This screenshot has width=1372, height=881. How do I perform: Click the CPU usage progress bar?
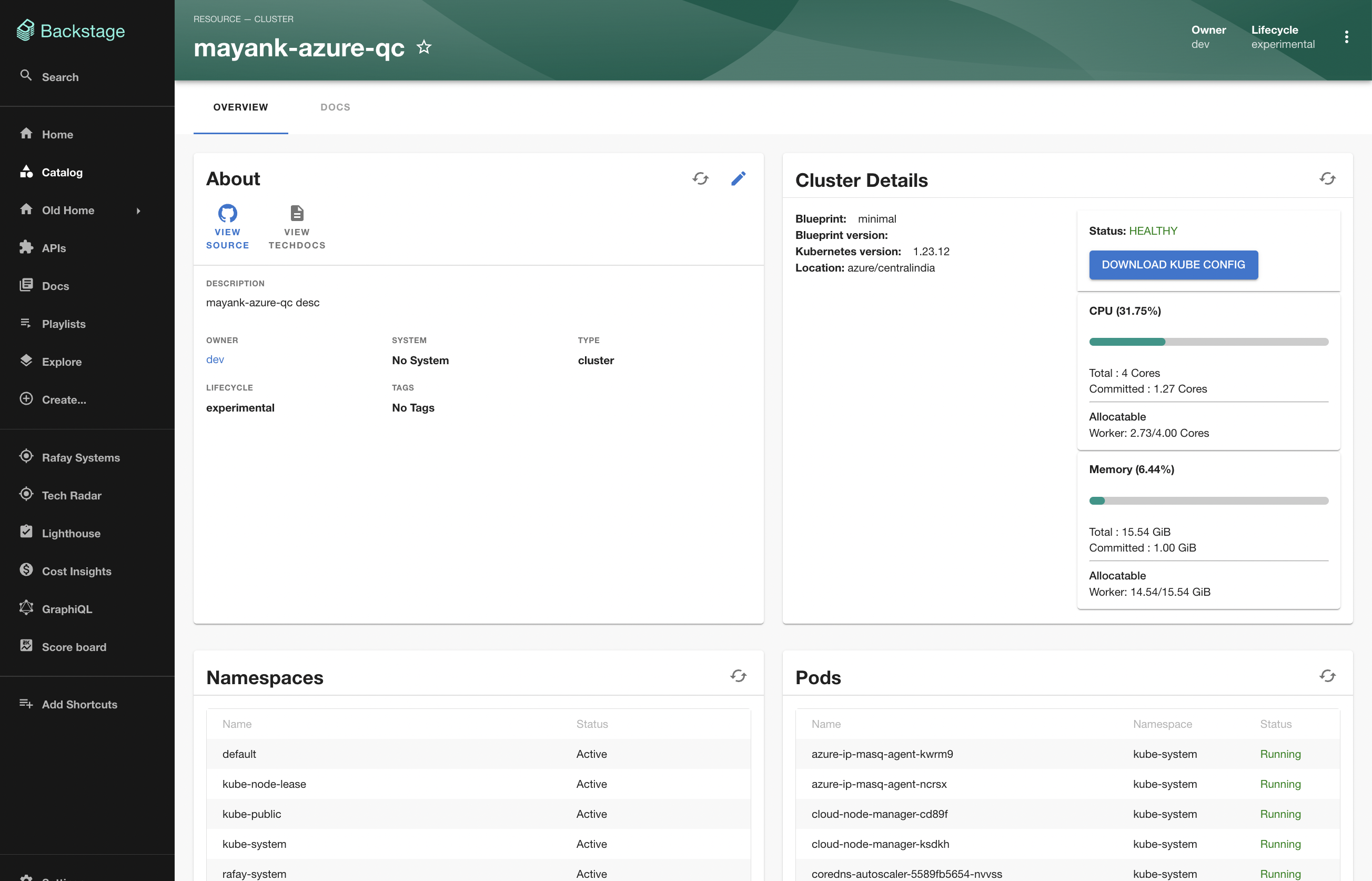pos(1208,342)
